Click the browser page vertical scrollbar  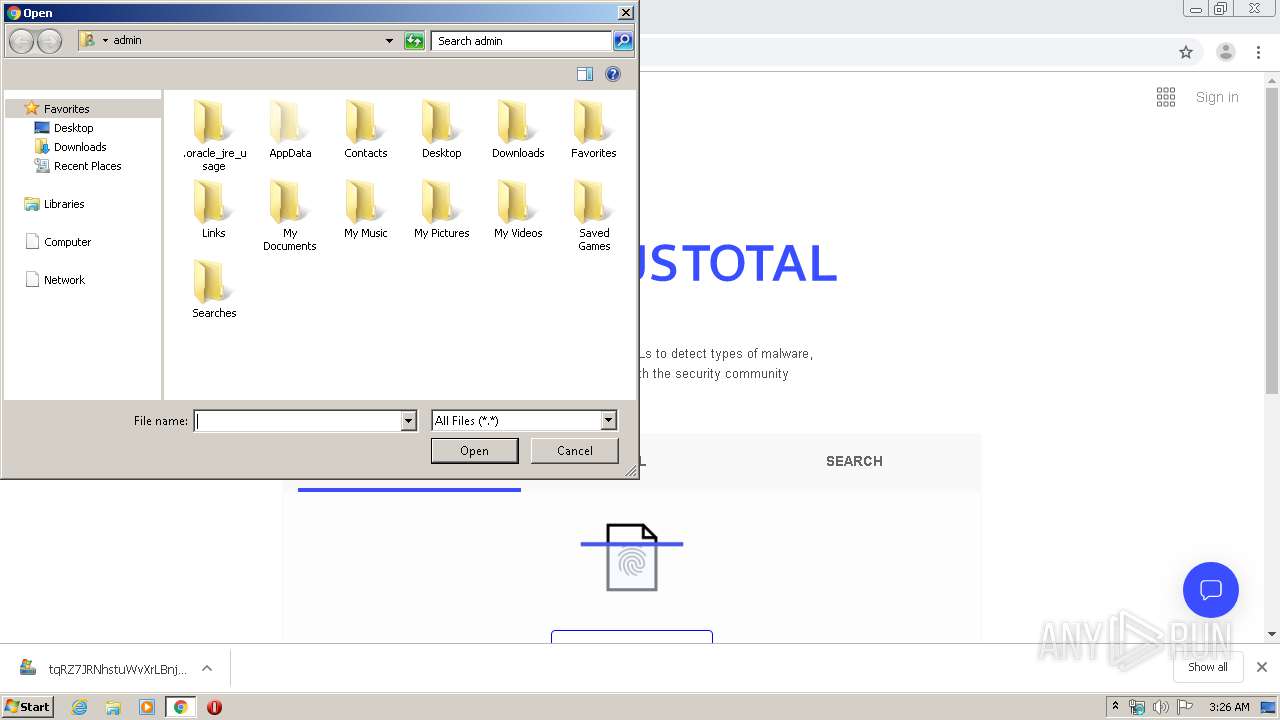(x=1272, y=240)
